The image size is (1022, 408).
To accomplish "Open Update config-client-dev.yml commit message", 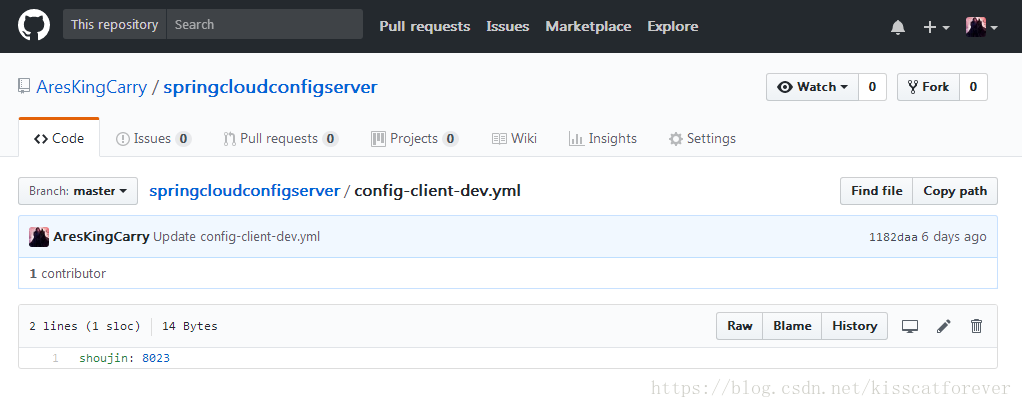I will (237, 237).
